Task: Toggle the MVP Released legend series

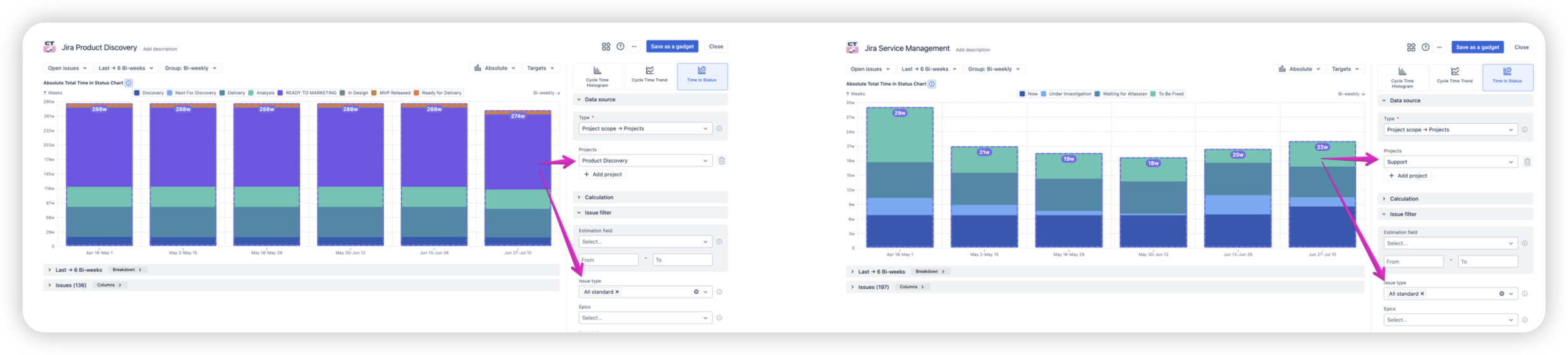Action: tap(391, 92)
